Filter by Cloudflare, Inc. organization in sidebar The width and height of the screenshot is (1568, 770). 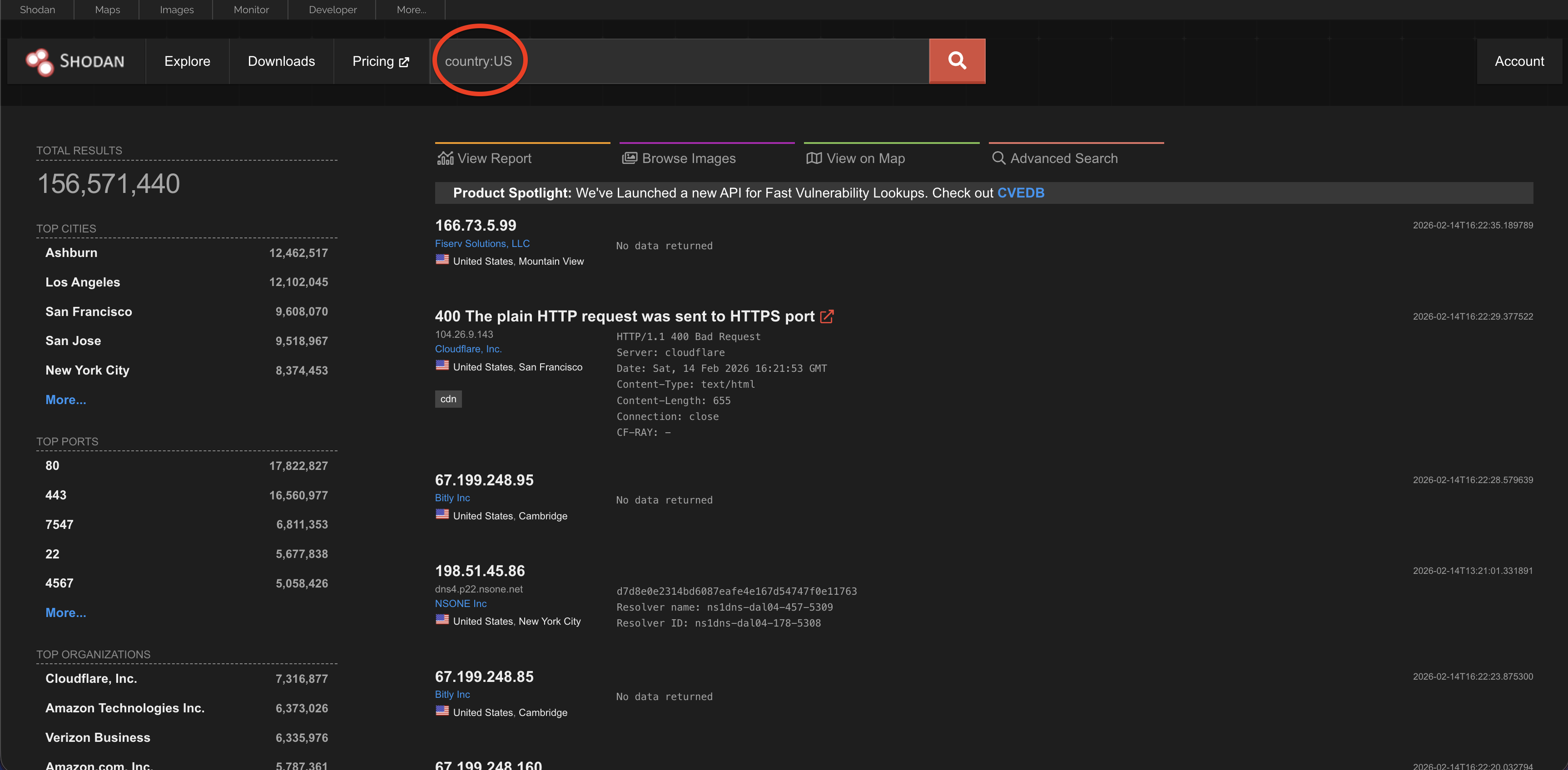[x=91, y=679]
